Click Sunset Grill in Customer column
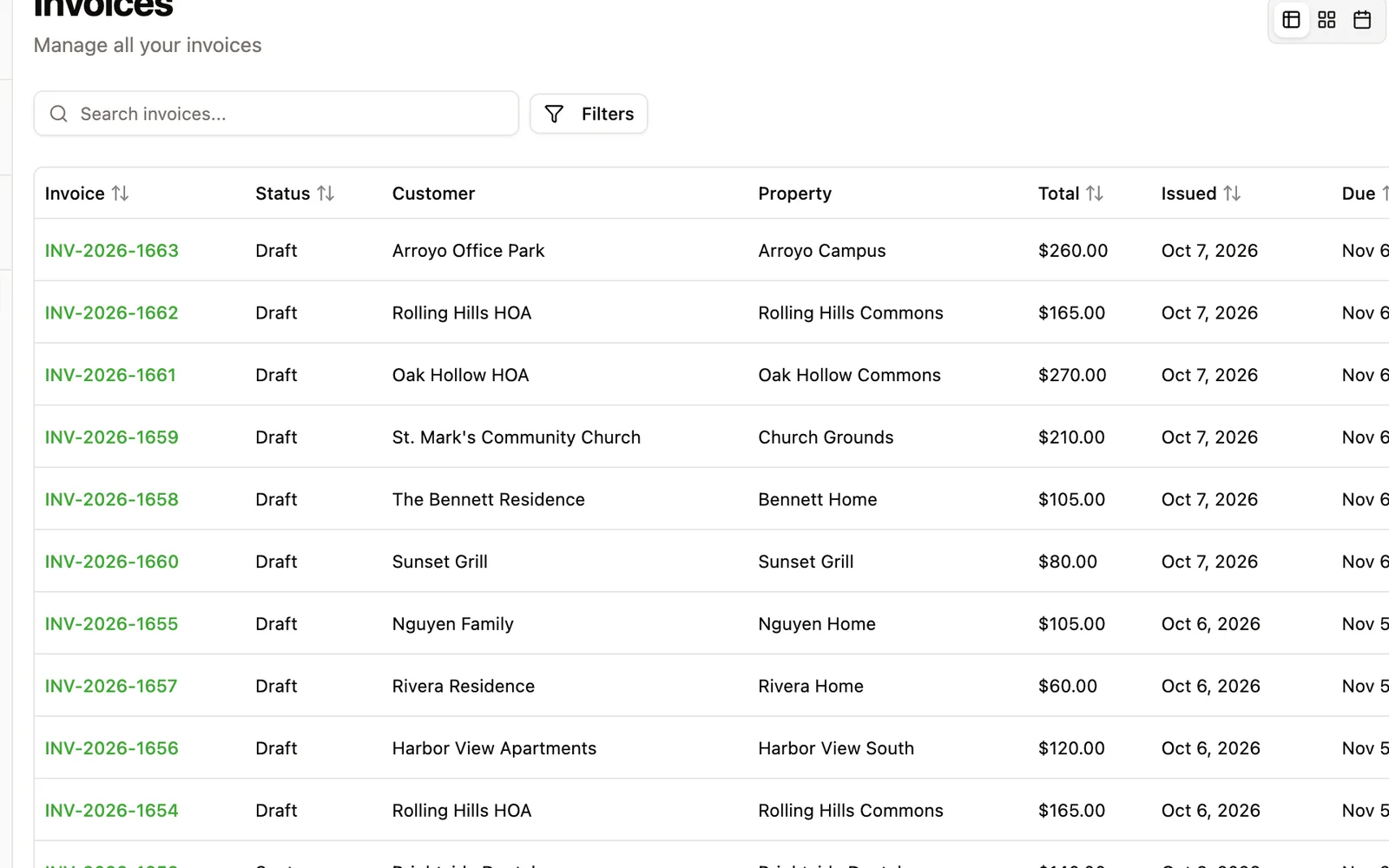Viewport: 1389px width, 868px height. (x=440, y=562)
